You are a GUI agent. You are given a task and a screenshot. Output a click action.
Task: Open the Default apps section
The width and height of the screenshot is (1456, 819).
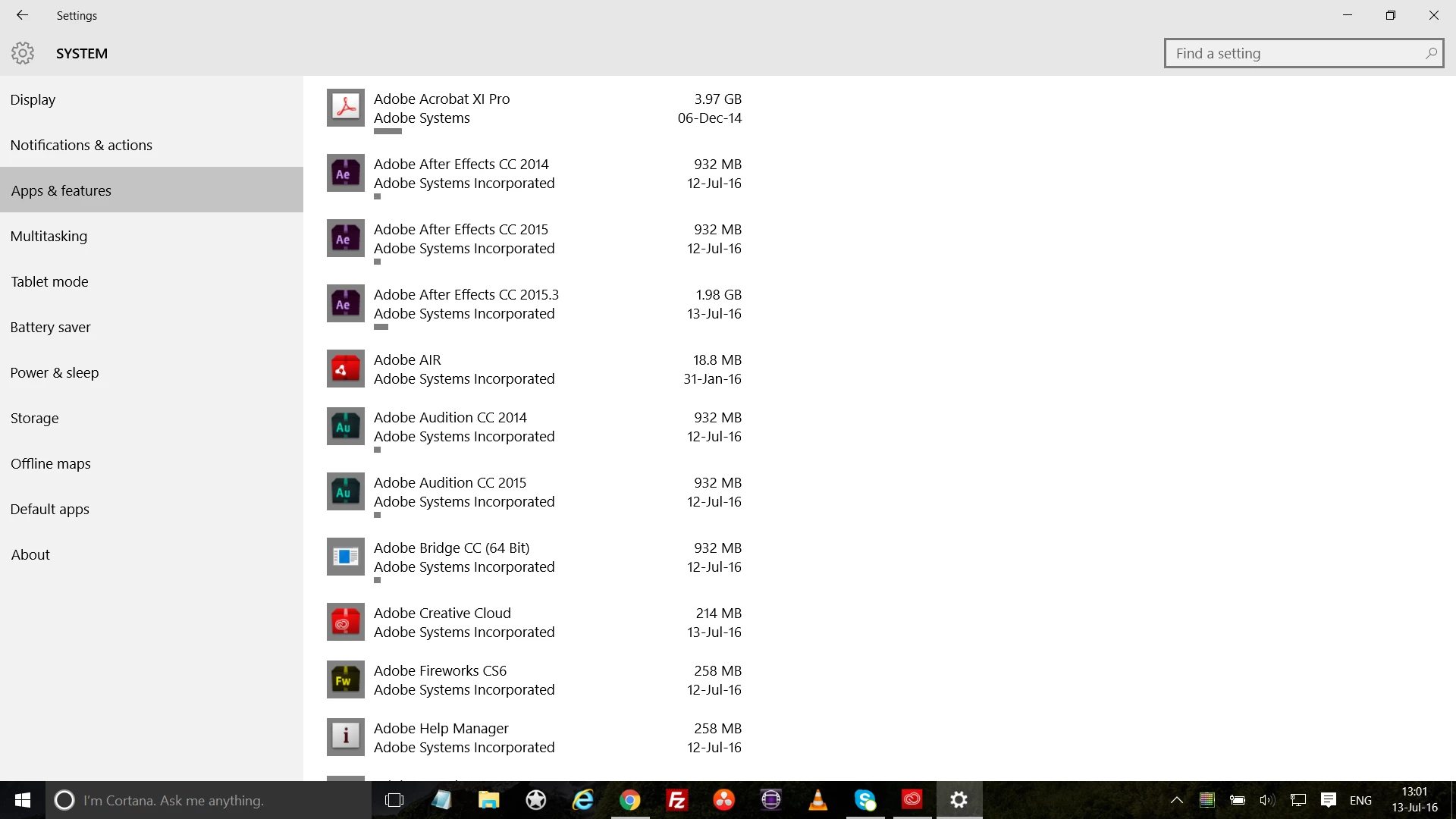point(50,509)
